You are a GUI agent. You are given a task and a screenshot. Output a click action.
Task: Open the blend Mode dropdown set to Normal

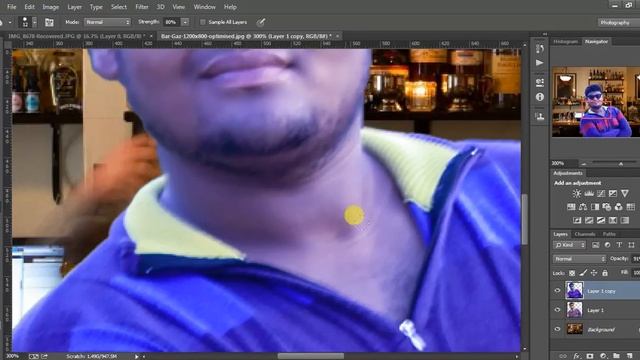click(x=107, y=22)
